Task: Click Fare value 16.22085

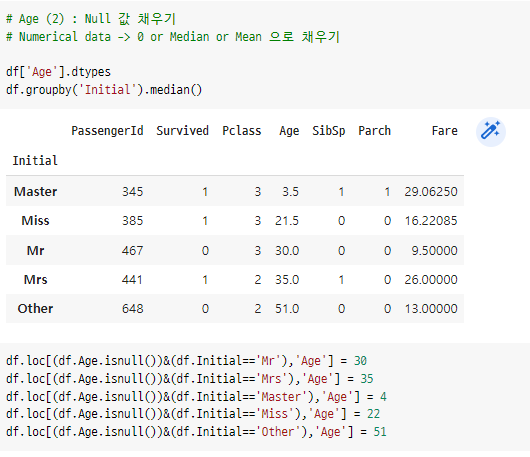Action: pyautogui.click(x=431, y=221)
